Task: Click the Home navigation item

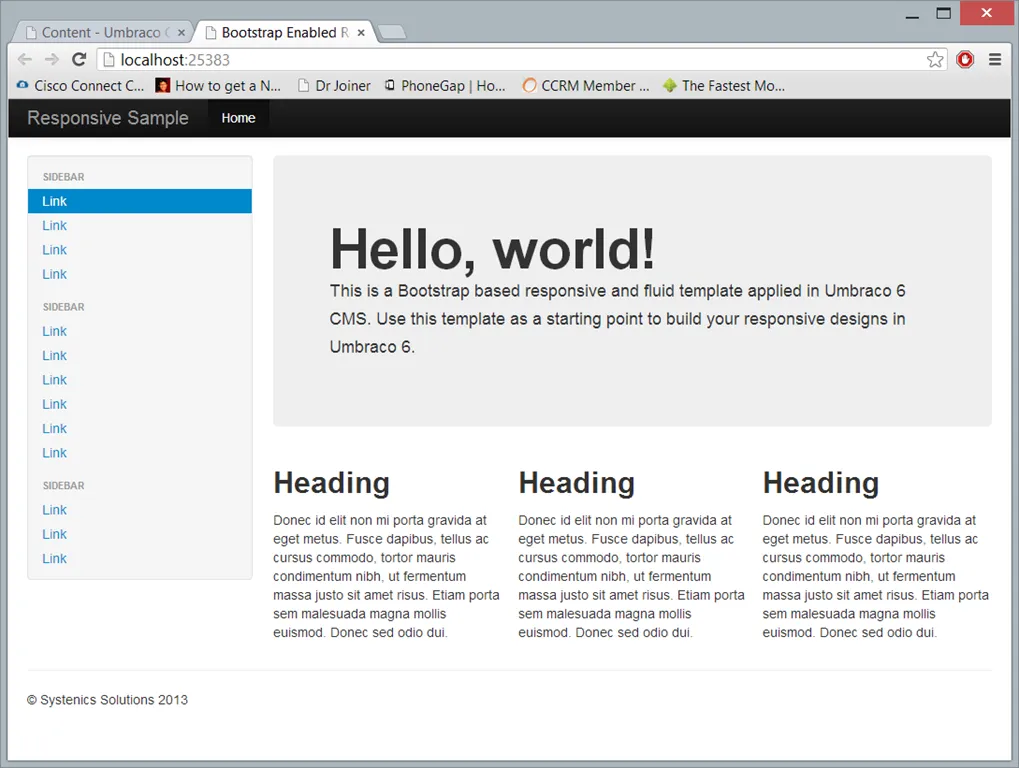Action: pyautogui.click(x=238, y=118)
